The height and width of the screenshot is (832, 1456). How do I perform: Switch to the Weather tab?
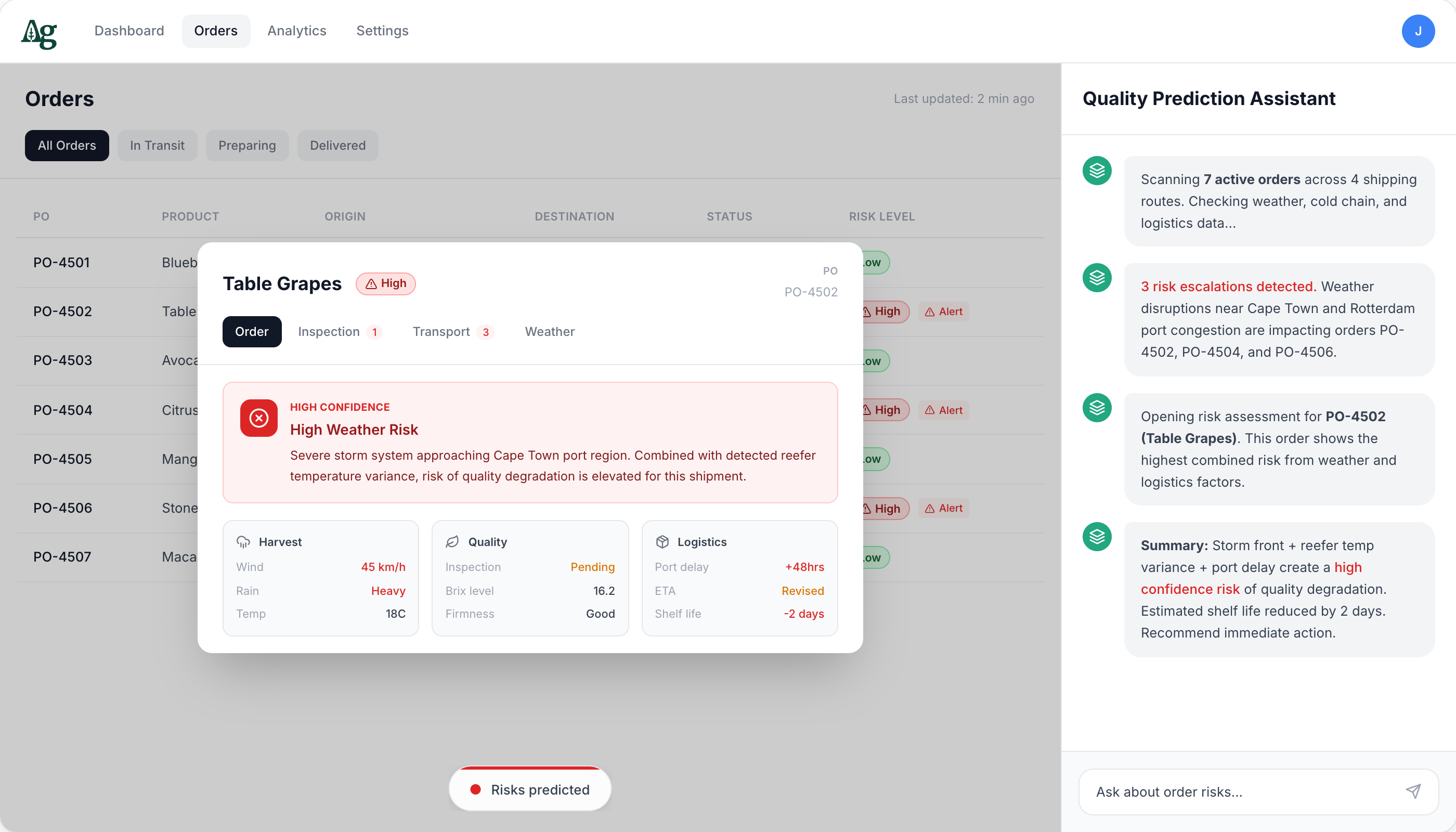(549, 331)
